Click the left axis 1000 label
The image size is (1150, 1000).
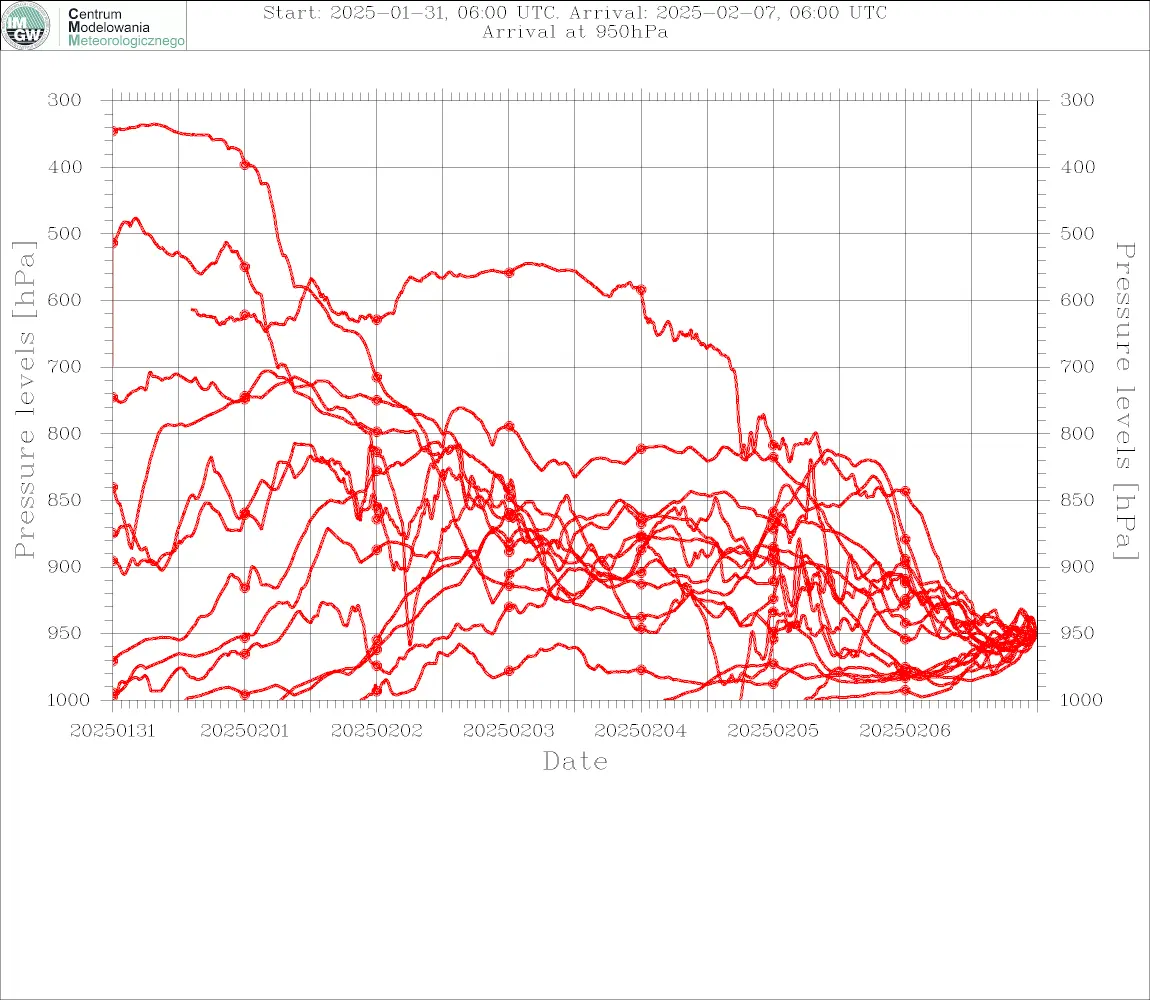pyautogui.click(x=69, y=700)
